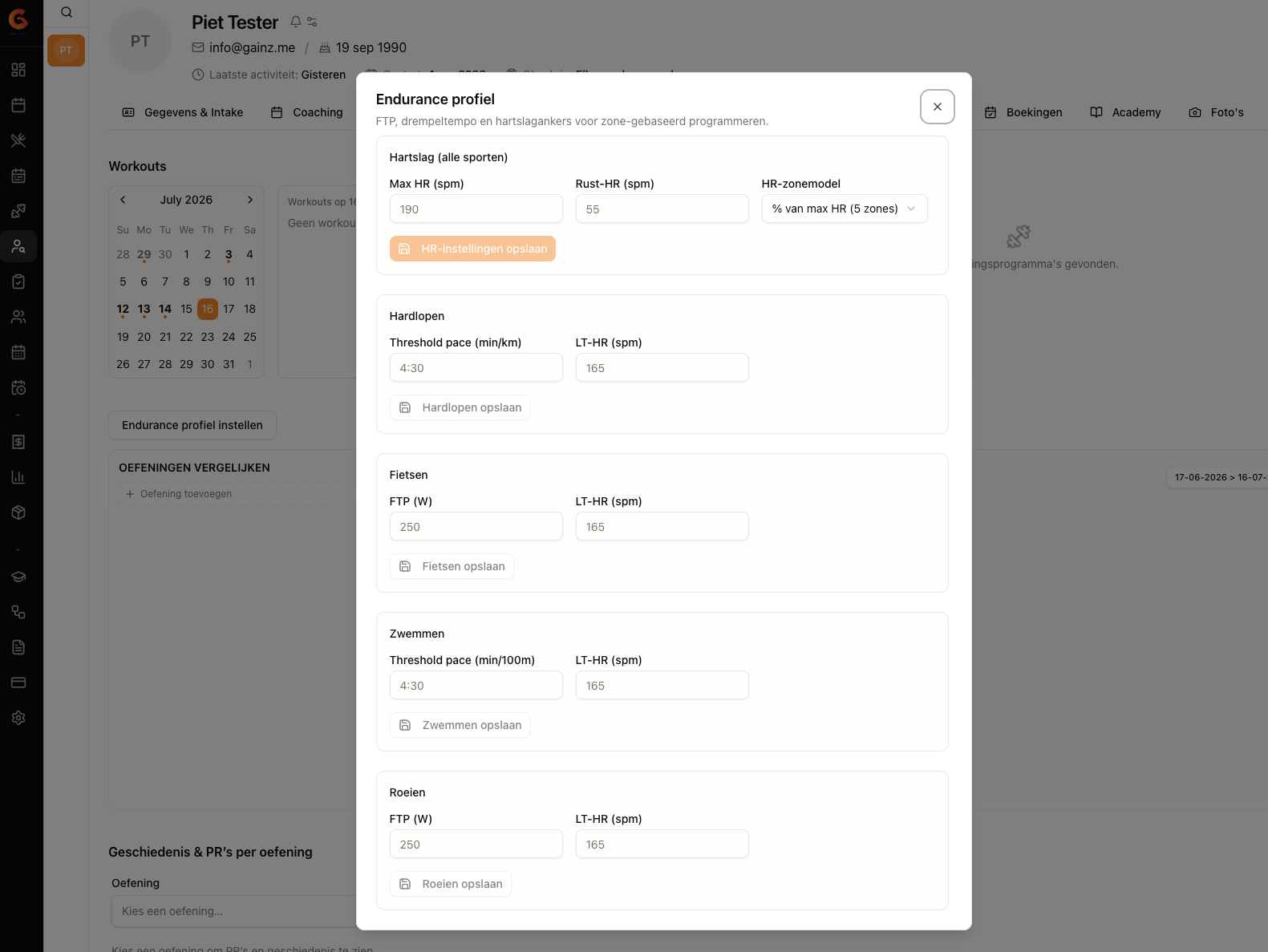Click the Fietsen opslaan button
This screenshot has height=952, width=1268.
pos(452,566)
